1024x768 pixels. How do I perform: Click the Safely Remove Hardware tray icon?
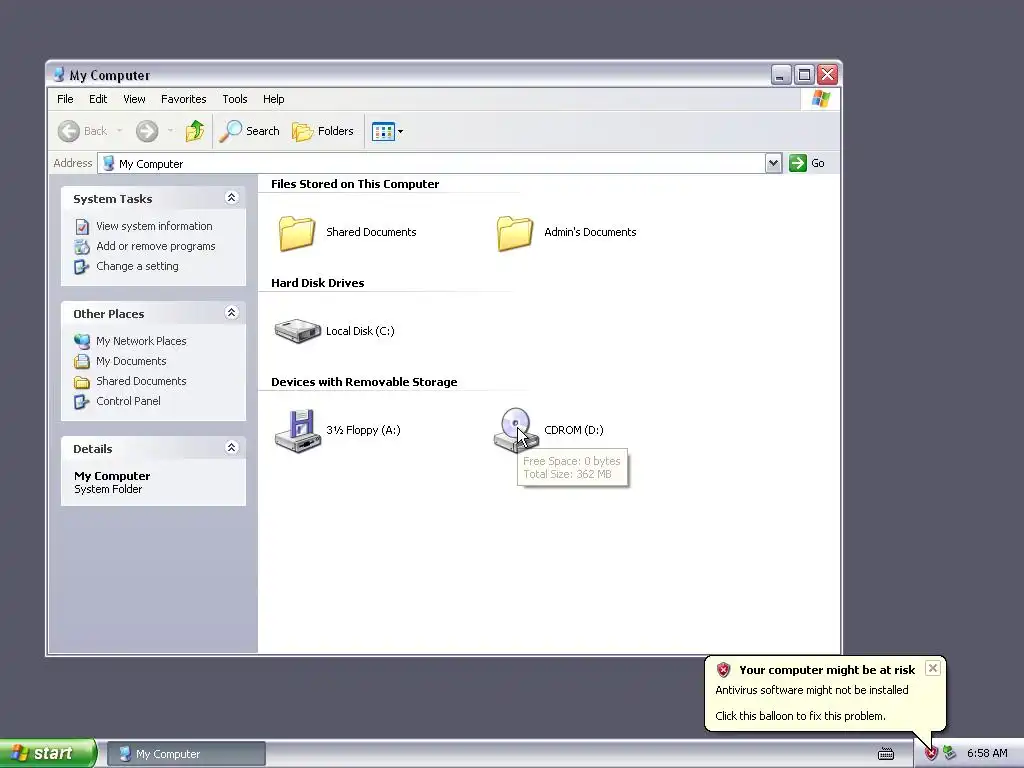point(949,753)
